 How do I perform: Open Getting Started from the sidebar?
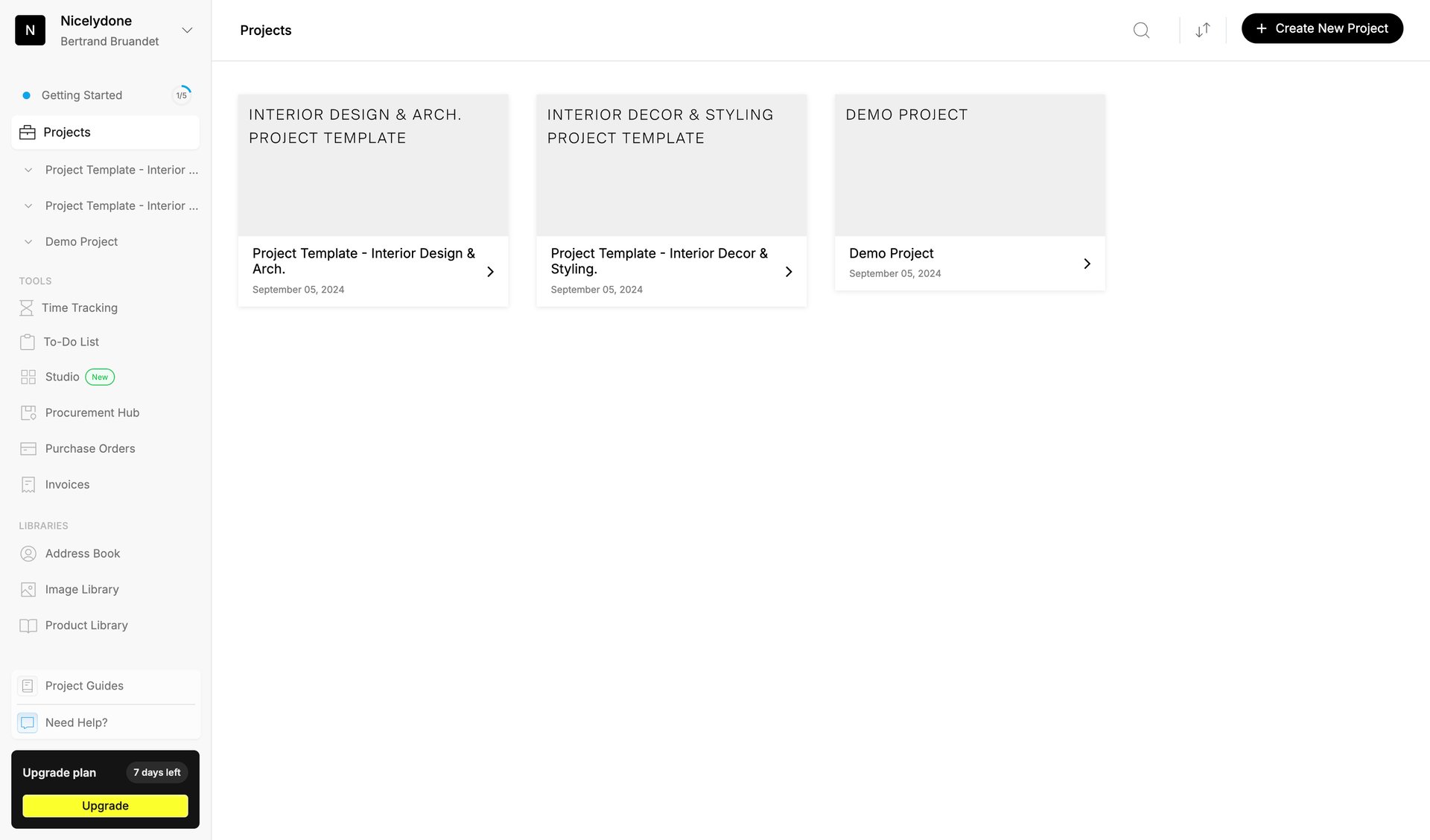(x=82, y=95)
